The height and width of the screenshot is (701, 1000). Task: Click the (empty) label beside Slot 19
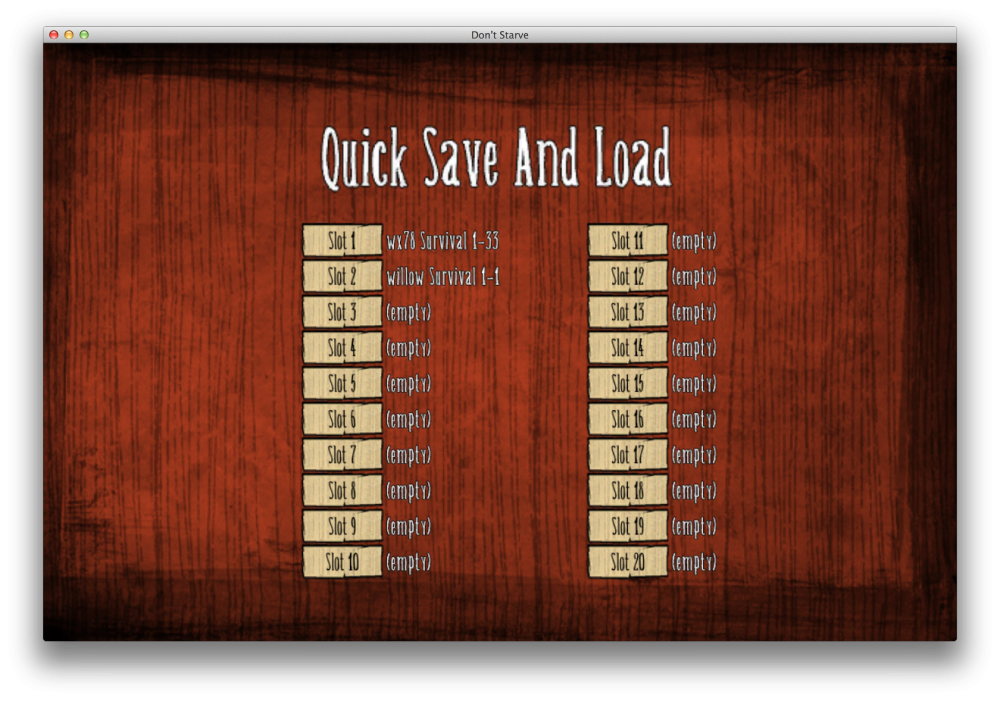tap(694, 527)
